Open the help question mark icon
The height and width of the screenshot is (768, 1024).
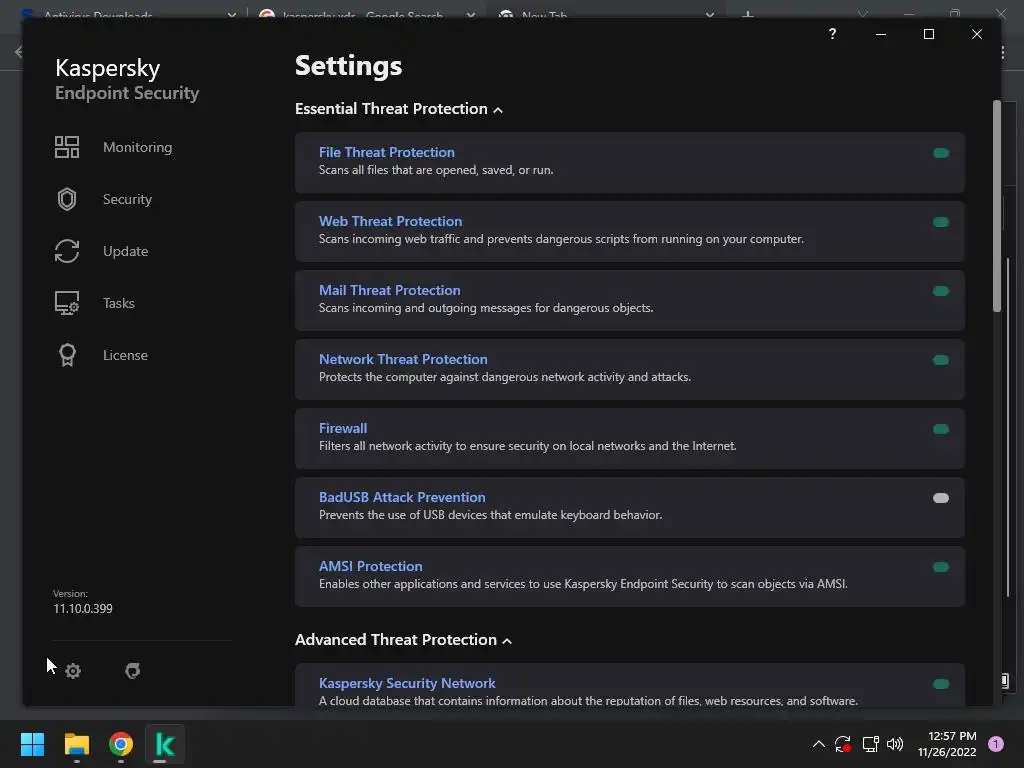[x=832, y=34]
